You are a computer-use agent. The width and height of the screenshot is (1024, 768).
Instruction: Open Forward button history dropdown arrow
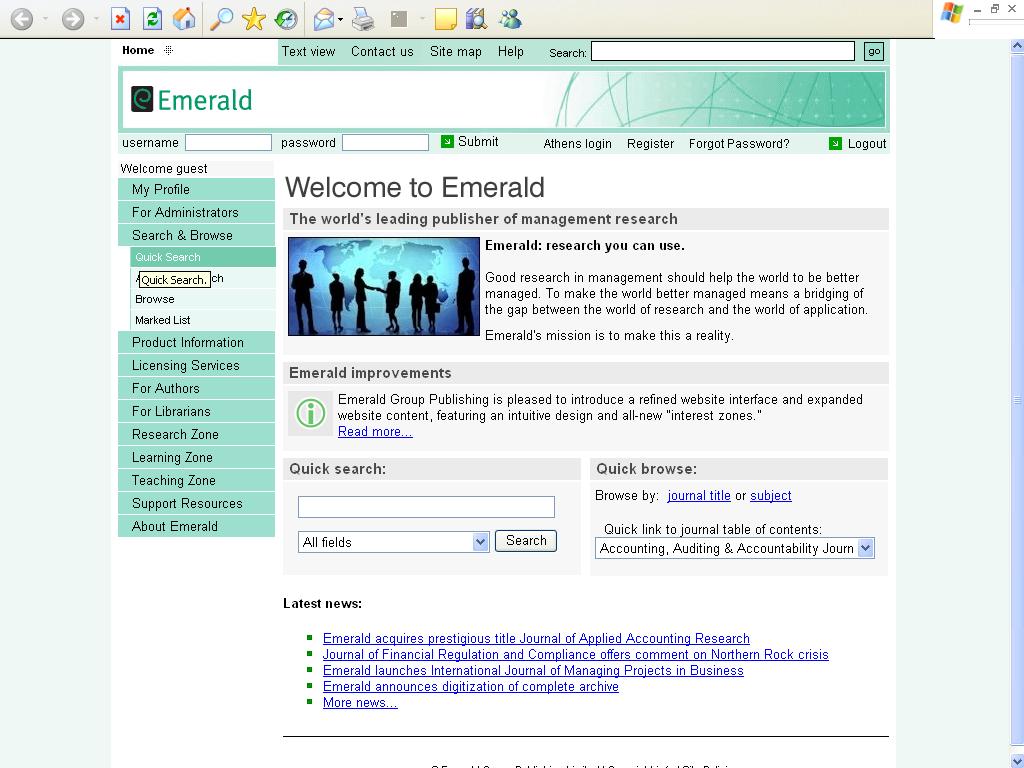[96, 19]
